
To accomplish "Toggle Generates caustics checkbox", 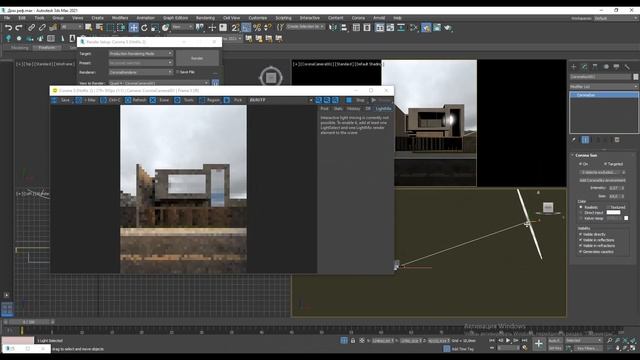I will tap(580, 251).
